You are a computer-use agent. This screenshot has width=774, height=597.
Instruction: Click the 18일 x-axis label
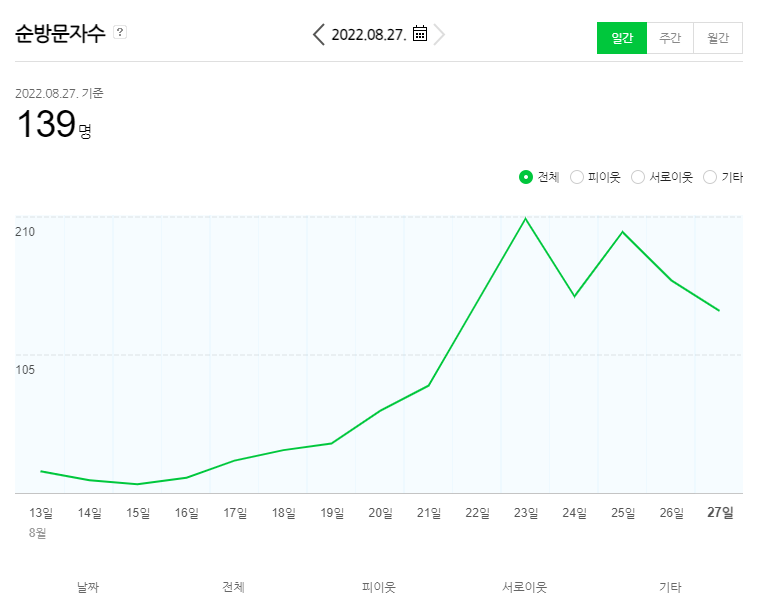(283, 513)
